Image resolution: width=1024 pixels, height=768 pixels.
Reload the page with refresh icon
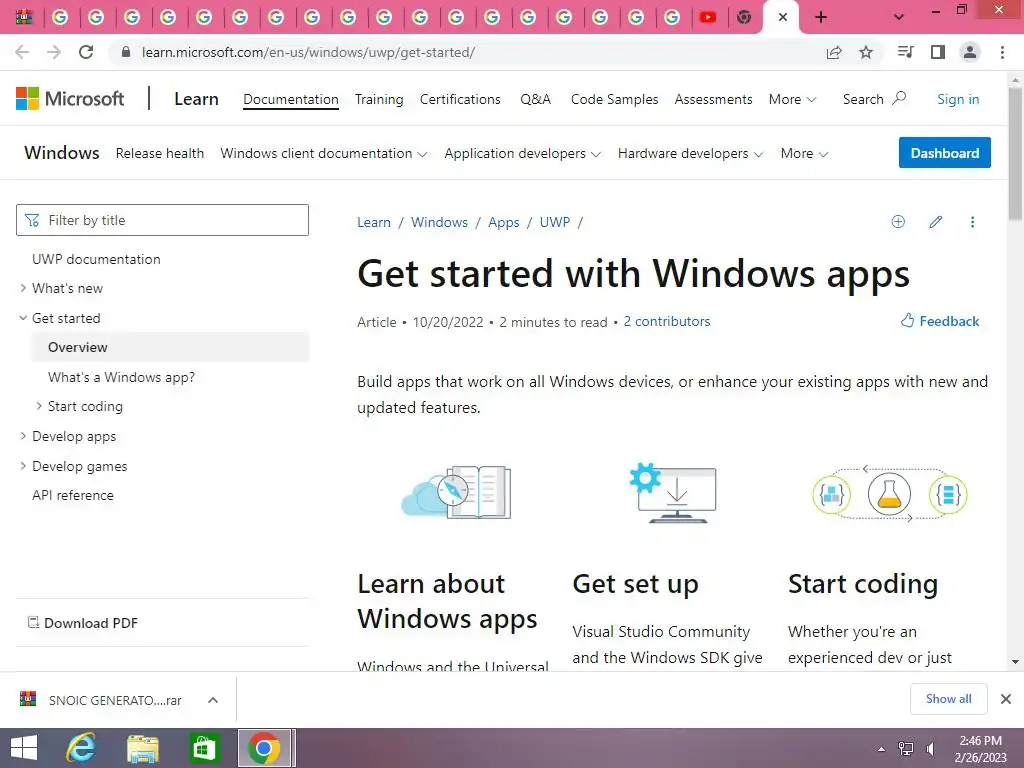coord(86,52)
